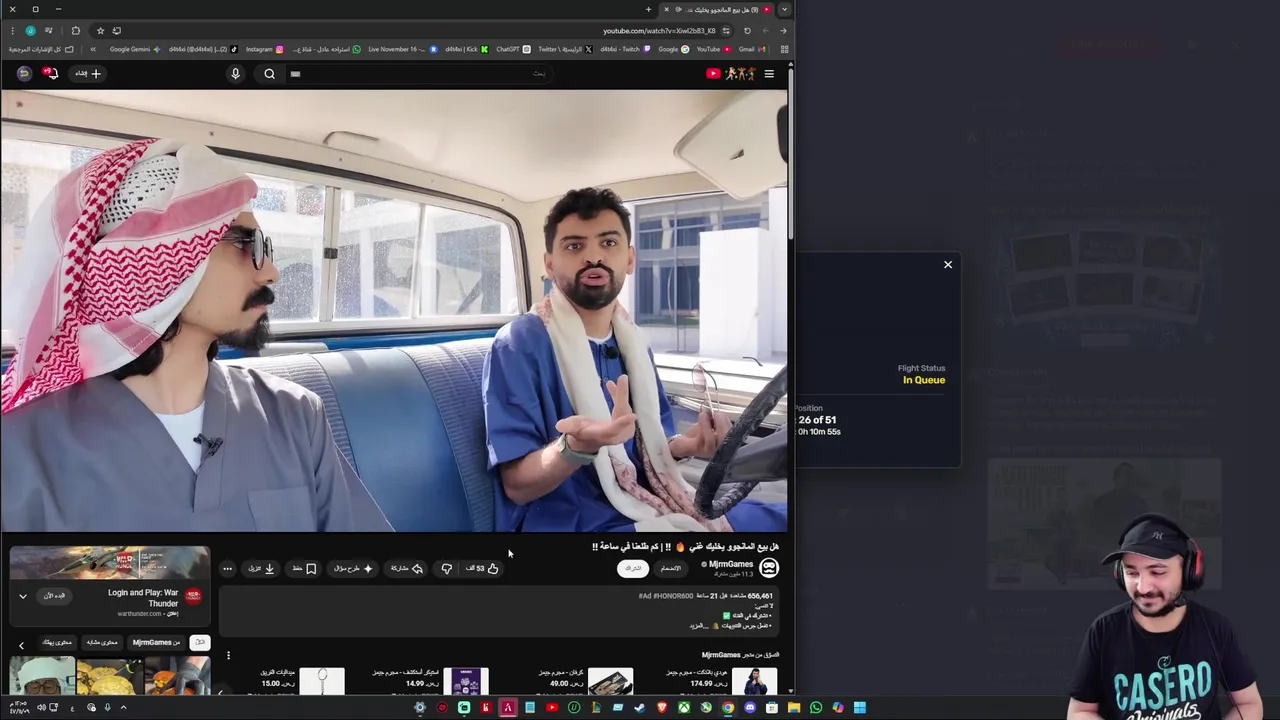Image resolution: width=1280 pixels, height=720 pixels.
Task: Open Instagram bookmark
Action: (x=264, y=49)
